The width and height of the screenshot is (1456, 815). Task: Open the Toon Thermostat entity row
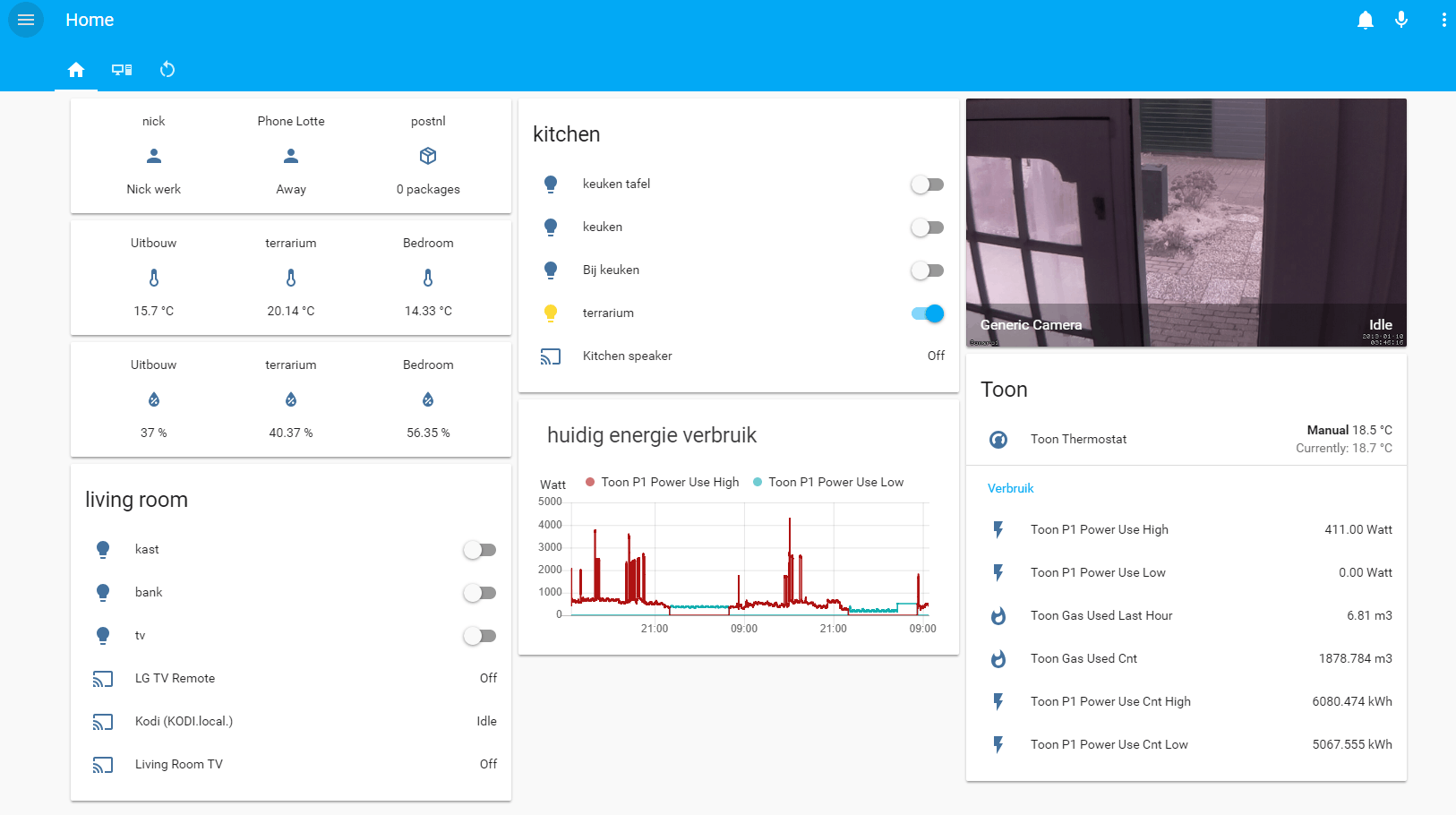pos(1186,440)
